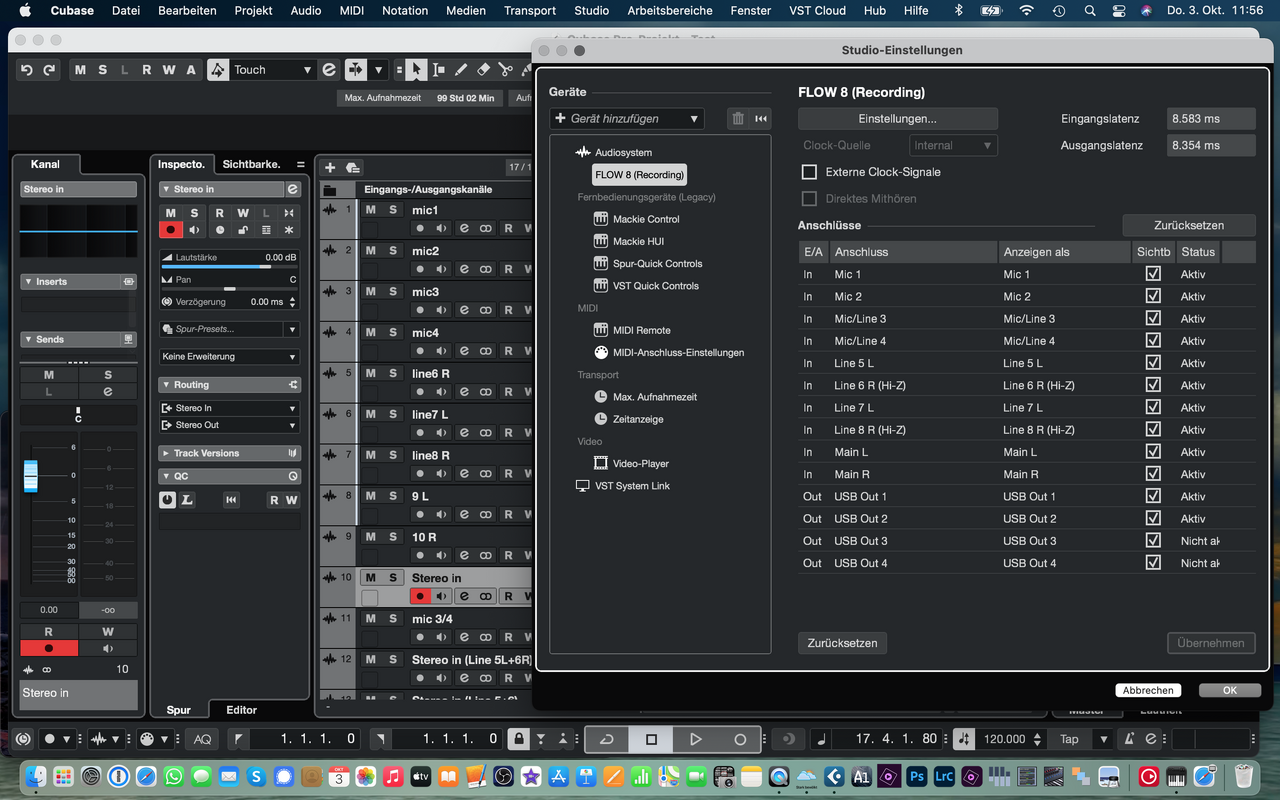Screen dimensions: 1280x800
Task: Uncheck visibility for Mic 1 port
Action: [x=1153, y=274]
